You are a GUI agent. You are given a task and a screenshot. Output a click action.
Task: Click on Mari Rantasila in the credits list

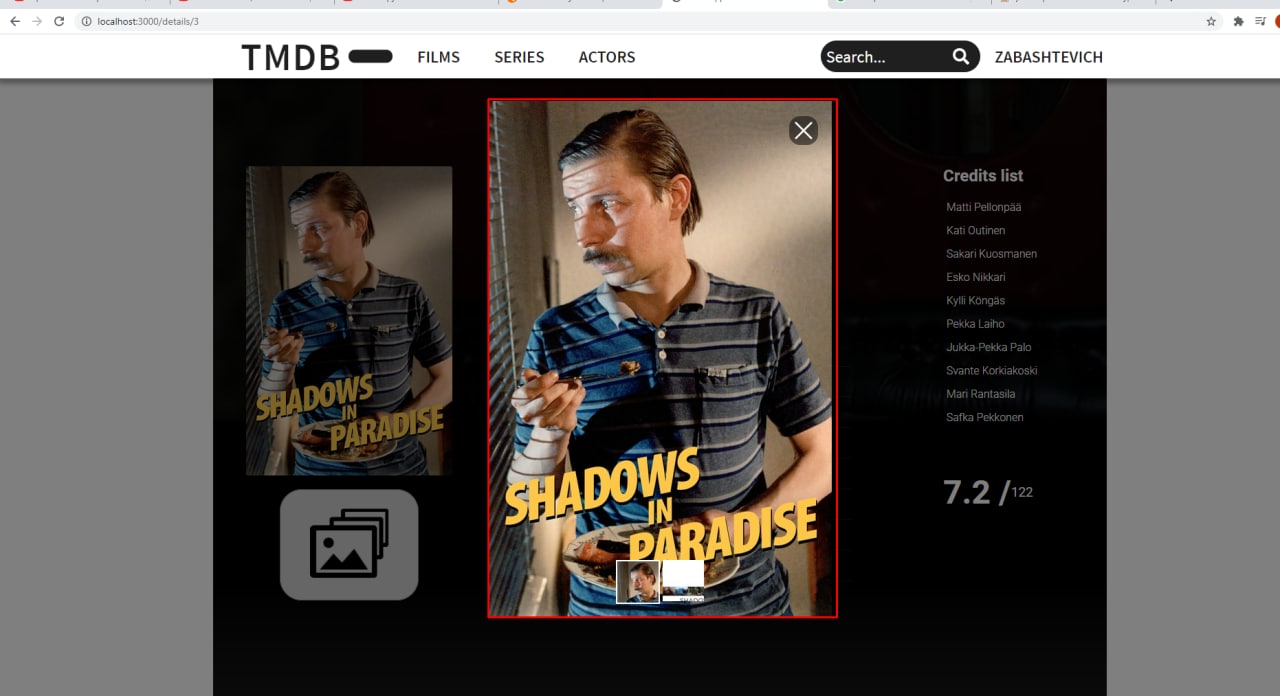click(980, 394)
